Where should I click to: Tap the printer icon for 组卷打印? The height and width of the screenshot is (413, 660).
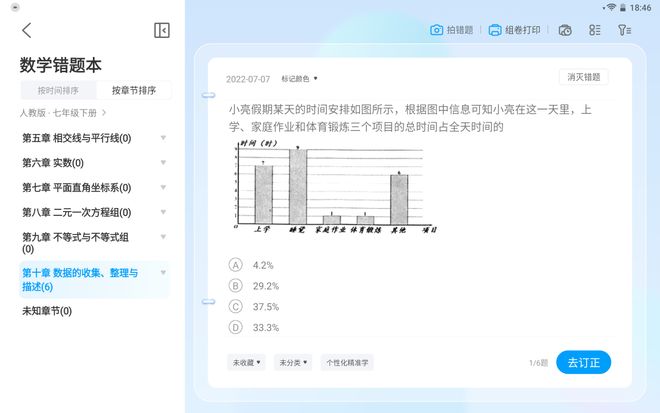point(495,30)
